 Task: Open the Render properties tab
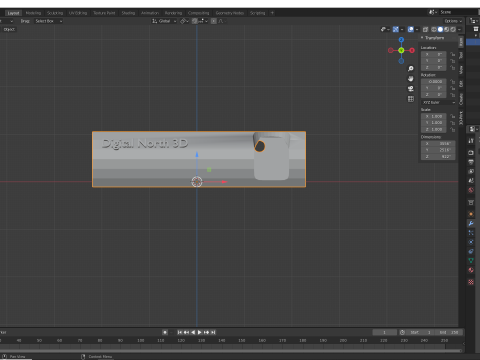point(471,153)
